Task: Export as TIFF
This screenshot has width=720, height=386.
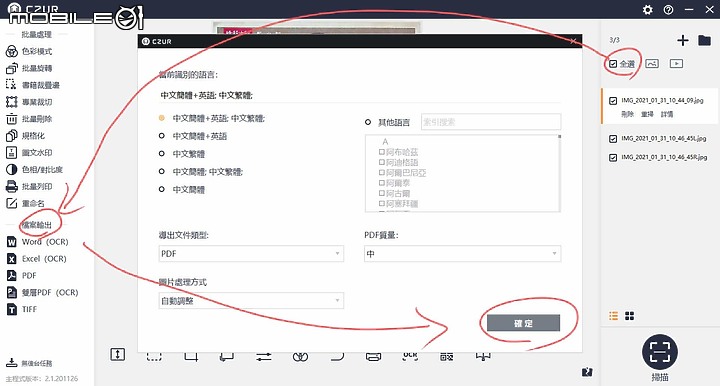Action: click(22, 309)
